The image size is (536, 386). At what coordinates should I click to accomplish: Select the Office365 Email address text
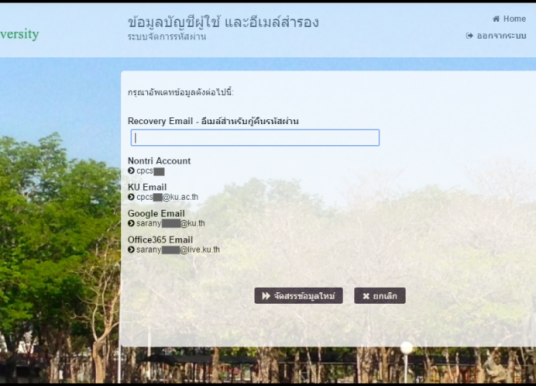178,250
